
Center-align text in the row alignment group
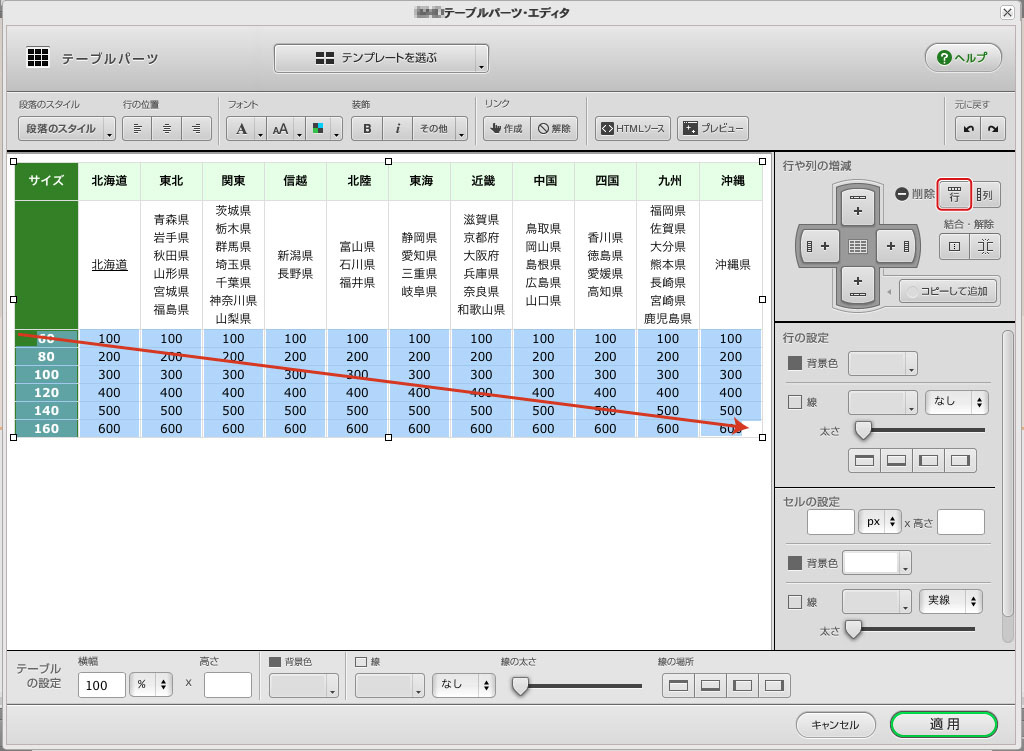[167, 129]
